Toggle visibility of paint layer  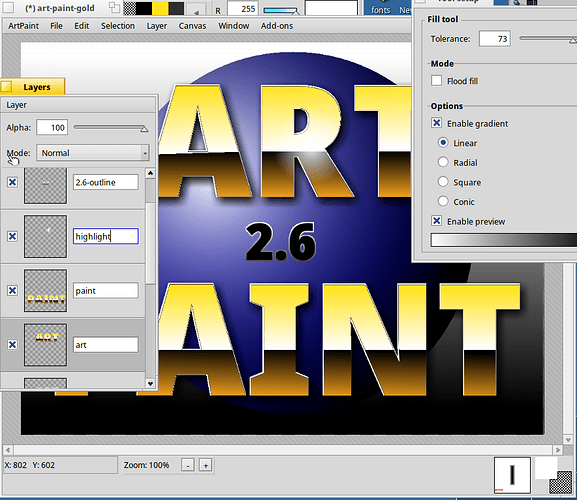click(x=13, y=291)
